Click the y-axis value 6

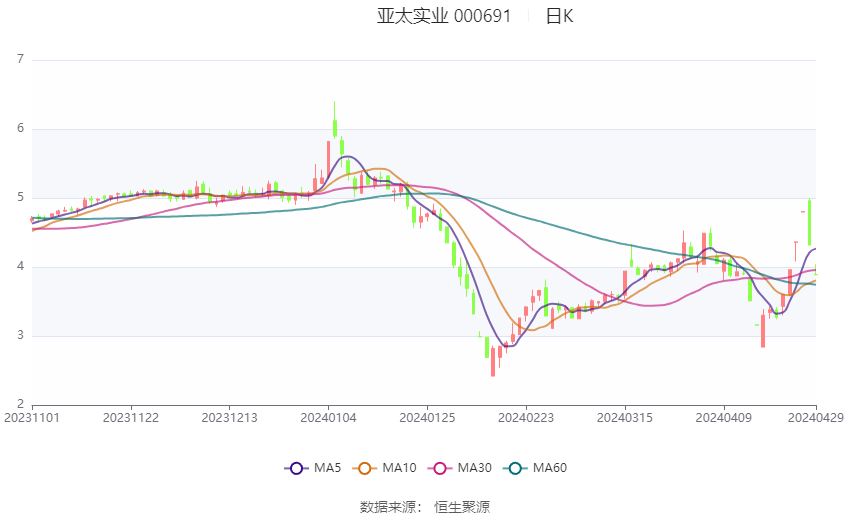point(21,128)
